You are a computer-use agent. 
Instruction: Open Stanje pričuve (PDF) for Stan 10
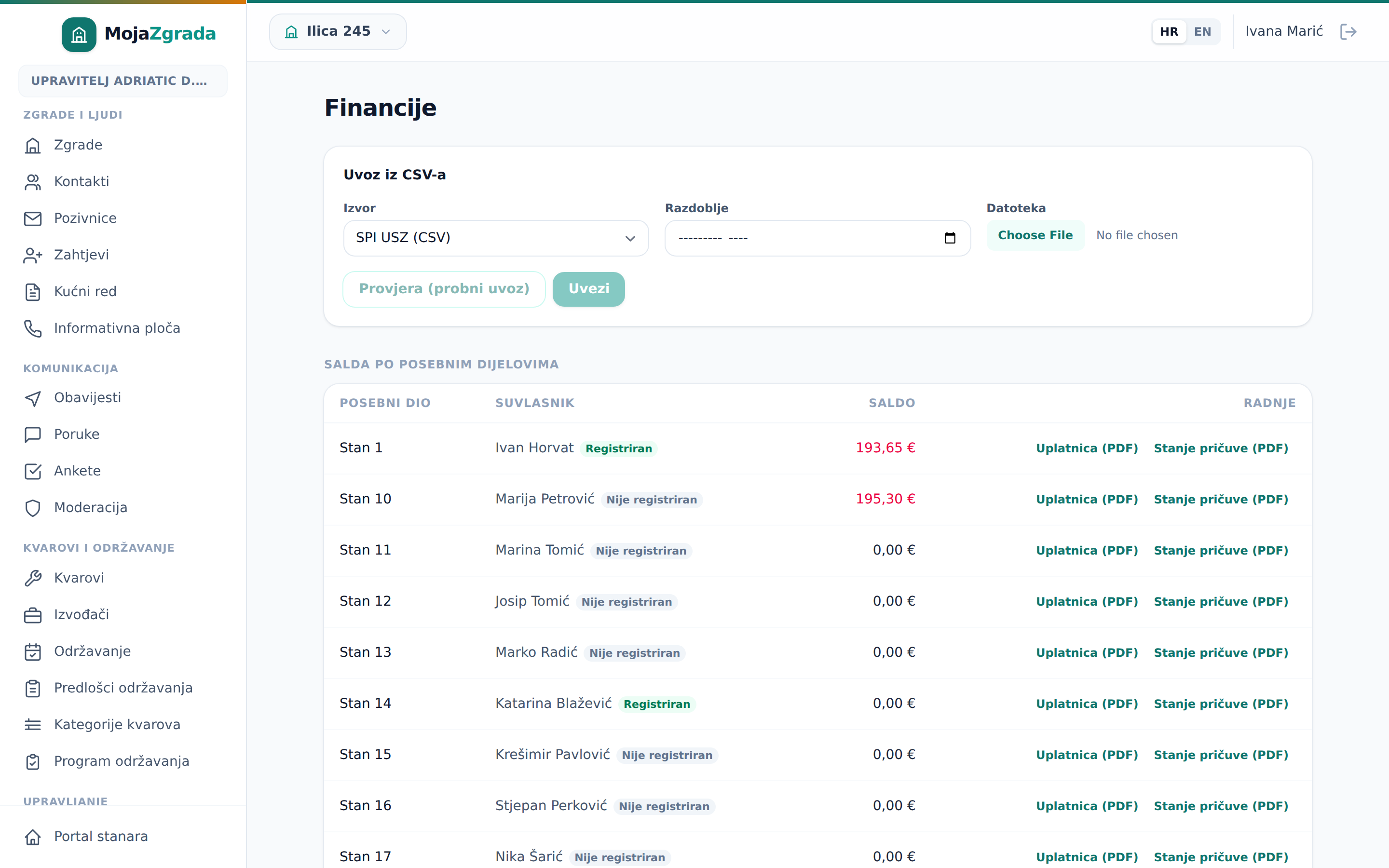1221,500
